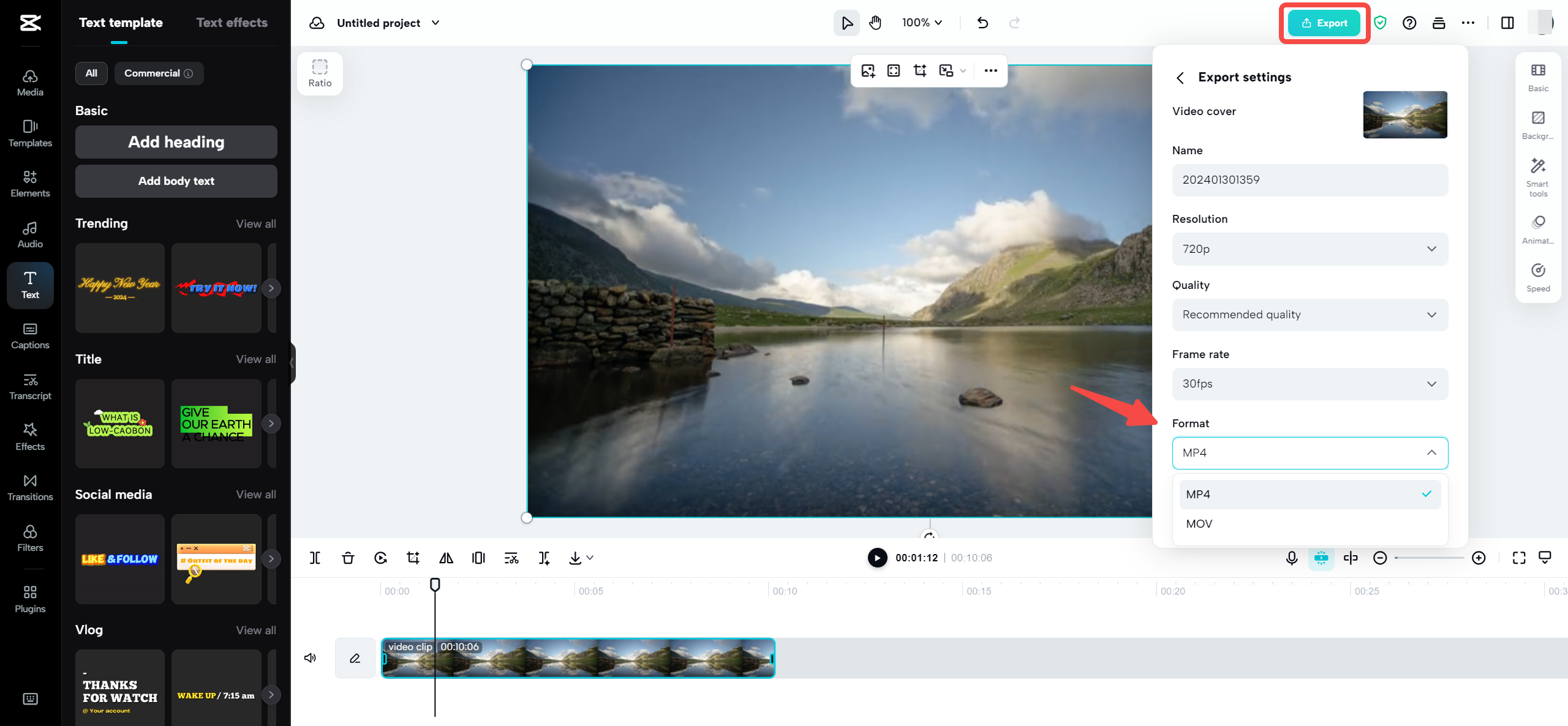Click the split clip icon in timeline toolbar
This screenshot has width=1568, height=726.
(315, 558)
